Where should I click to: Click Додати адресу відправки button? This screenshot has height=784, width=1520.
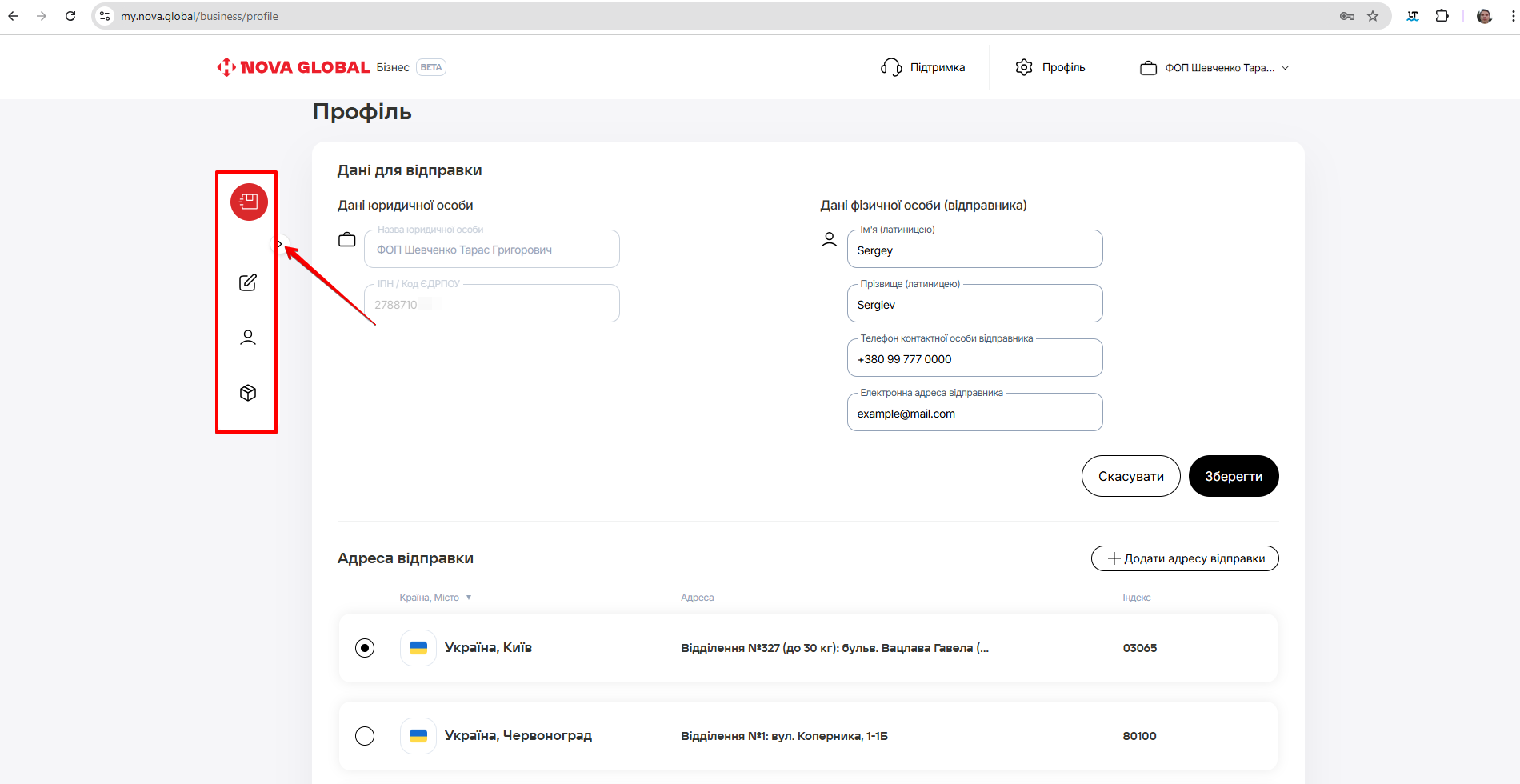pos(1185,558)
